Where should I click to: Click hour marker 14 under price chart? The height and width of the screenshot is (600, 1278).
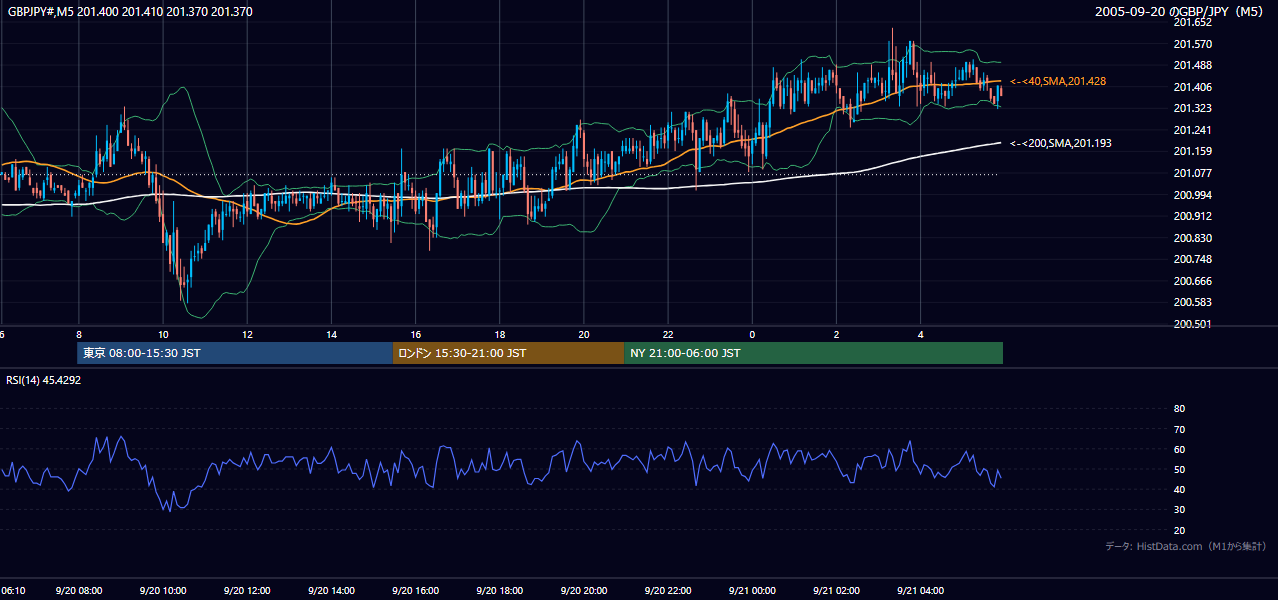331,334
